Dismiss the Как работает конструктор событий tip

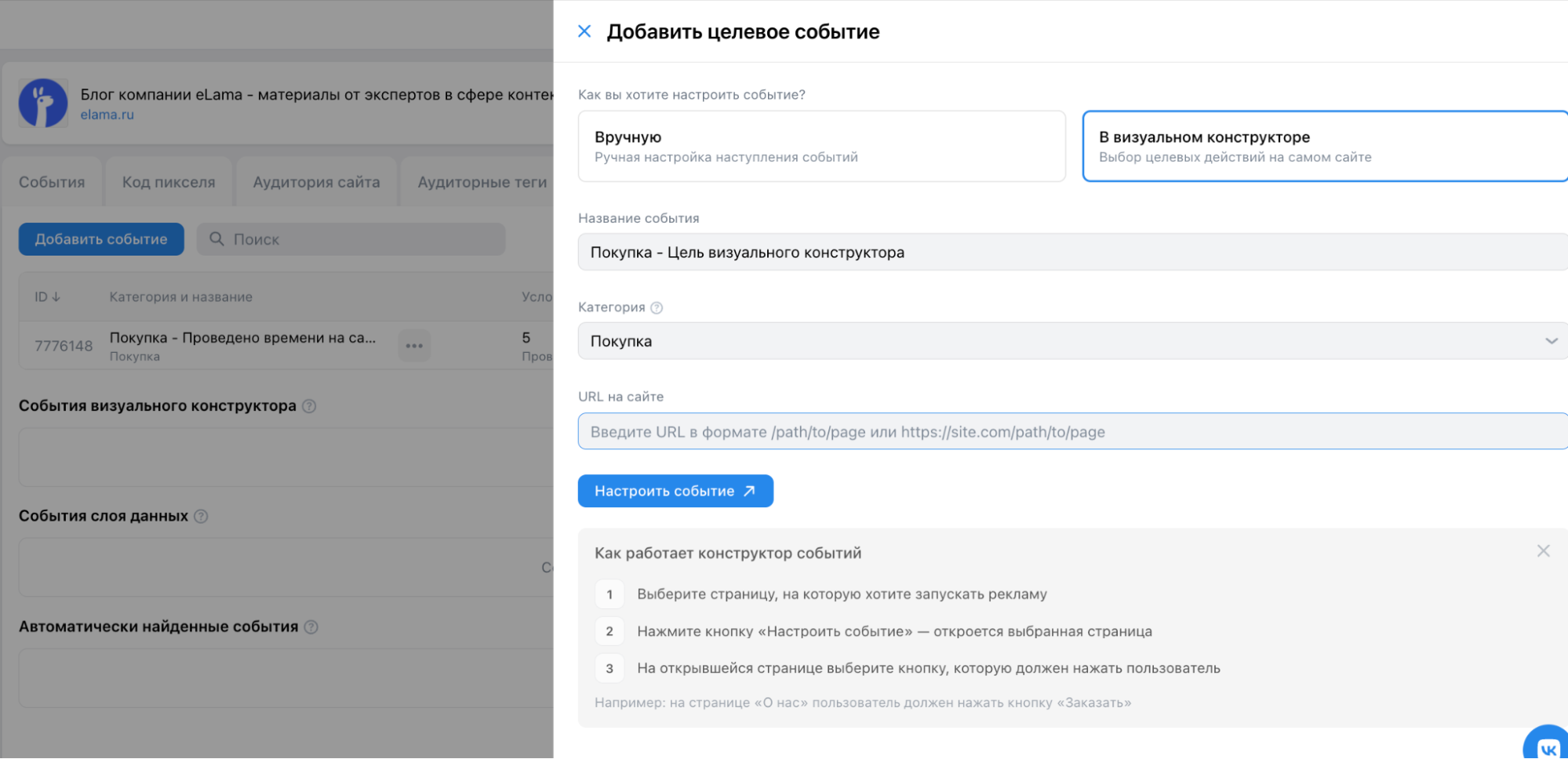1542,551
